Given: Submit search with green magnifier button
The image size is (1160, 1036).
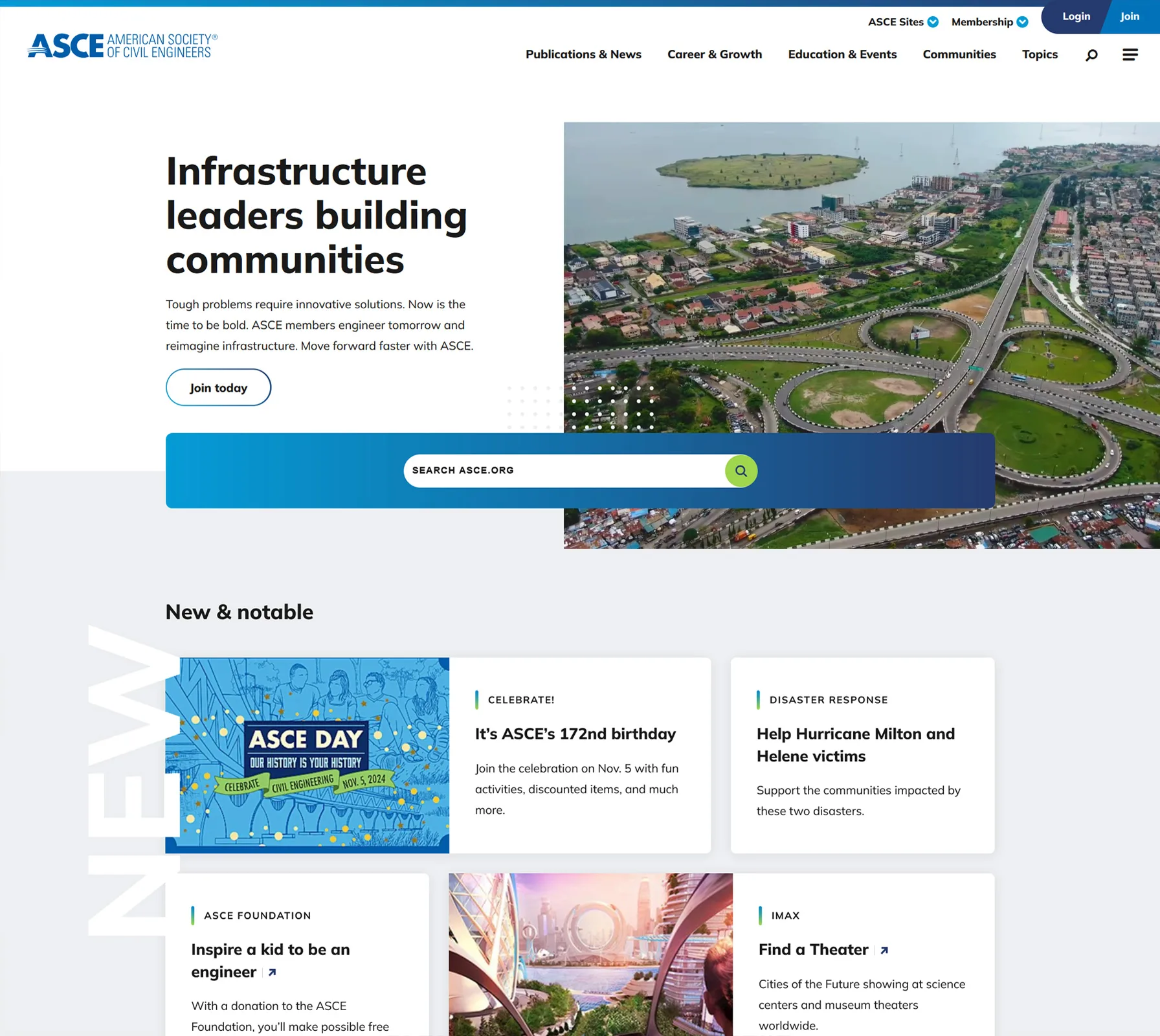Looking at the screenshot, I should [741, 471].
